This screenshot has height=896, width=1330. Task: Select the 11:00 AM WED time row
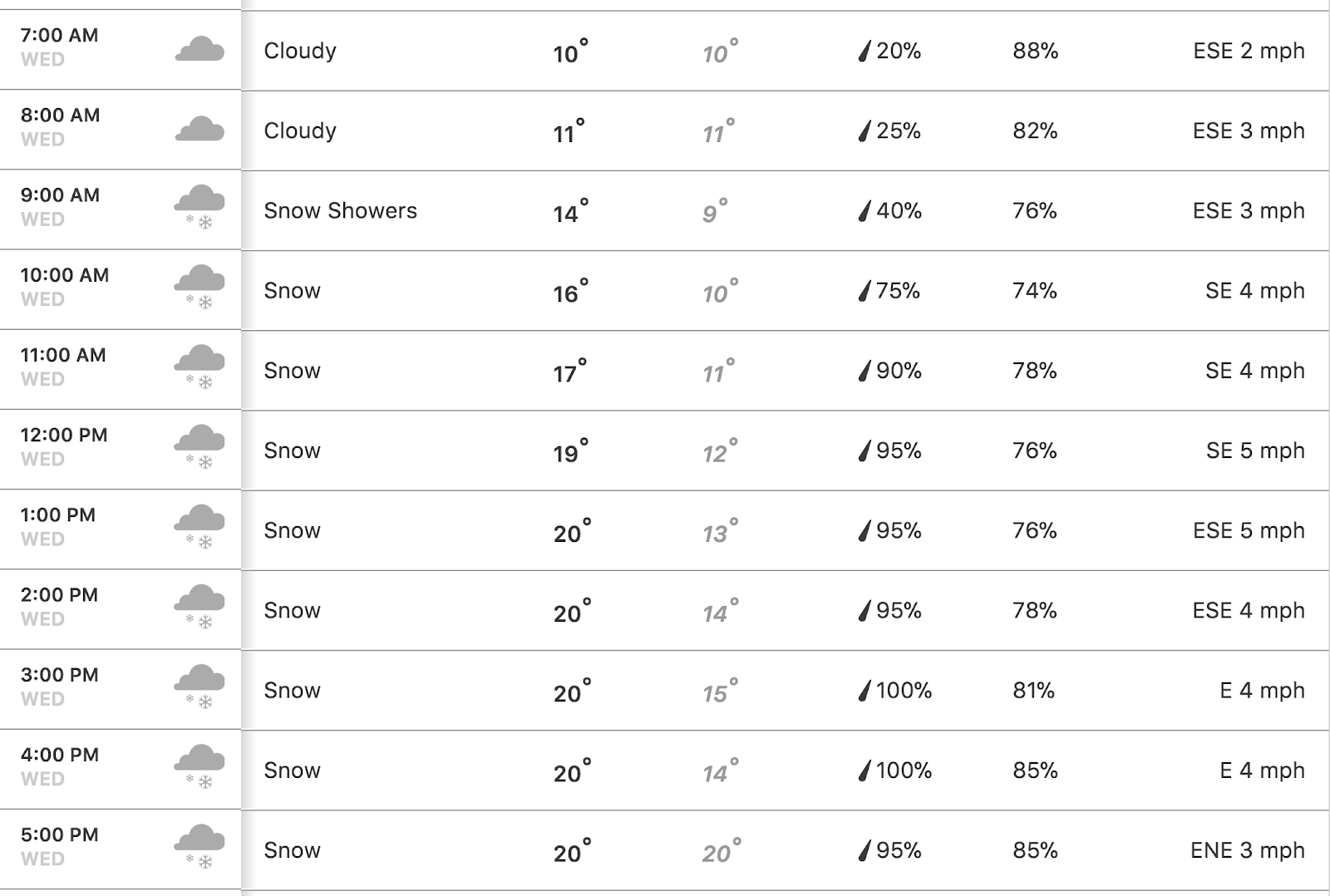coord(121,370)
